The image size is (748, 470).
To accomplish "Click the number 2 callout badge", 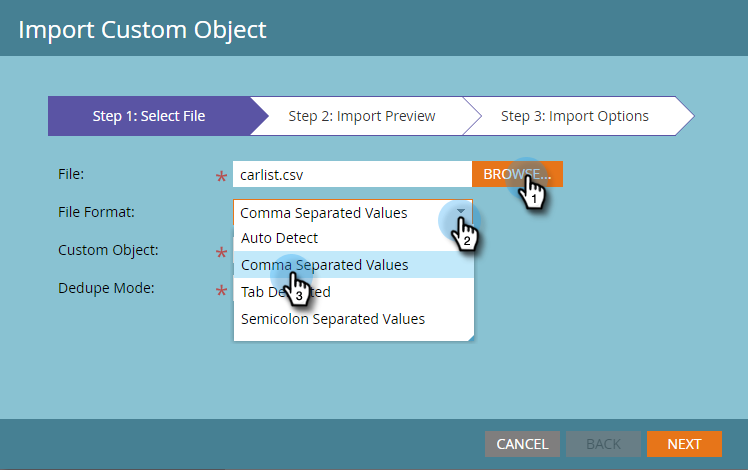I will tap(466, 241).
